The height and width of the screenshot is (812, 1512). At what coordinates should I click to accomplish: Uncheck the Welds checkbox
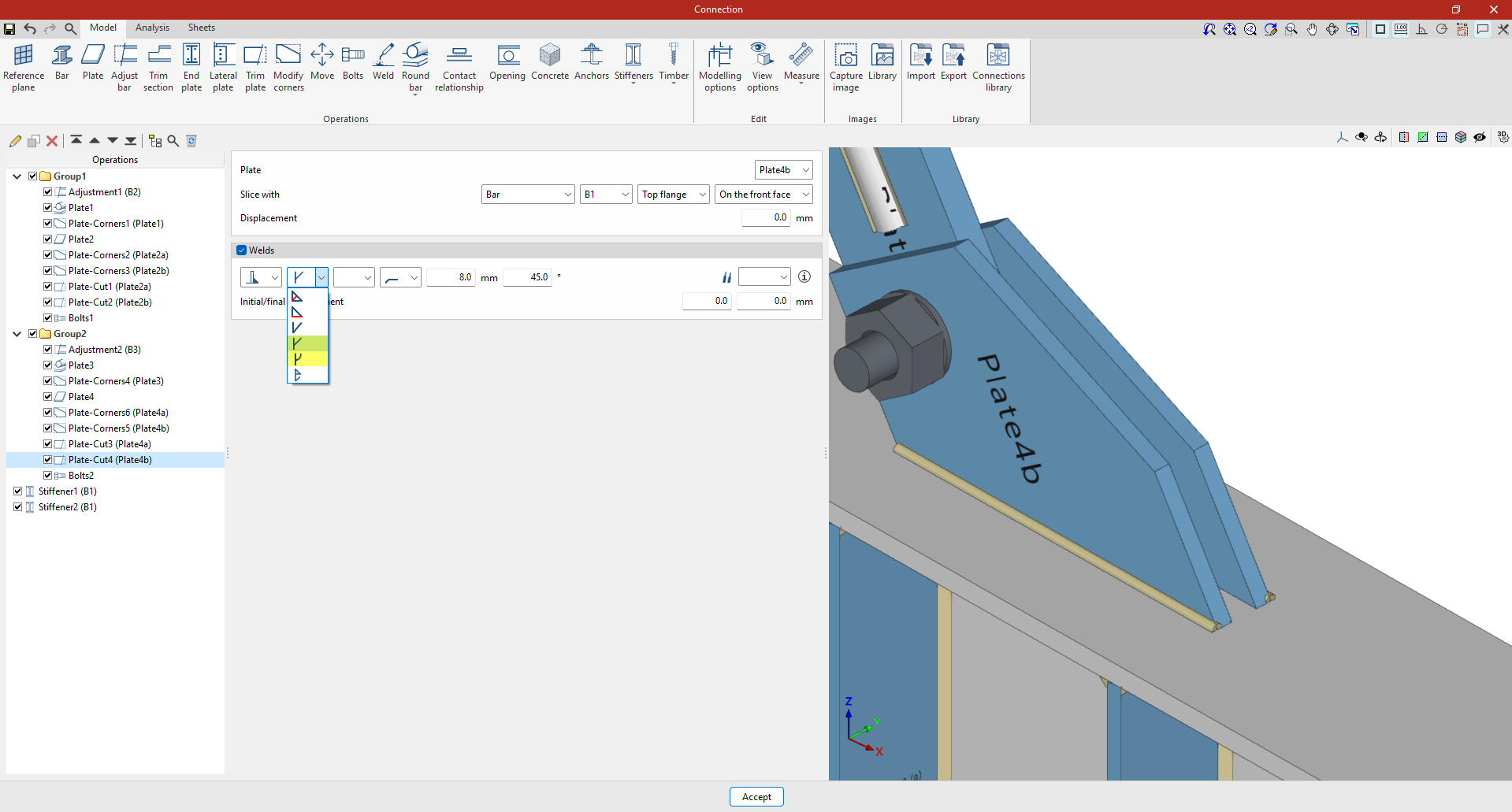tap(242, 250)
